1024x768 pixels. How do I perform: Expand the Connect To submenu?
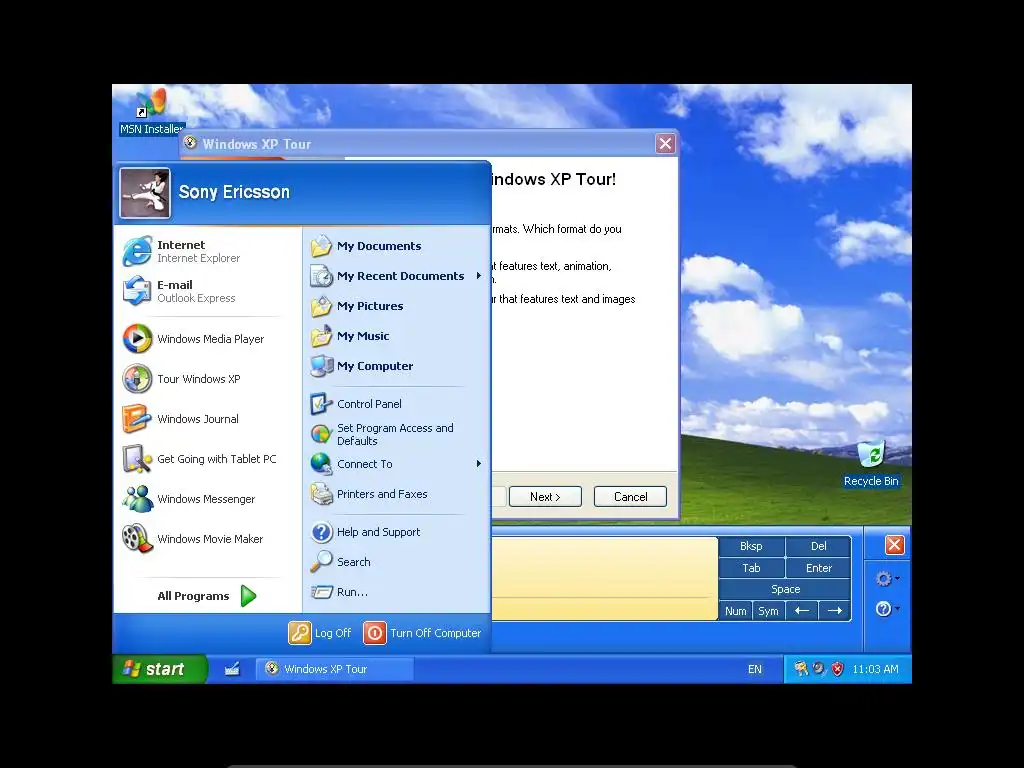coord(396,464)
